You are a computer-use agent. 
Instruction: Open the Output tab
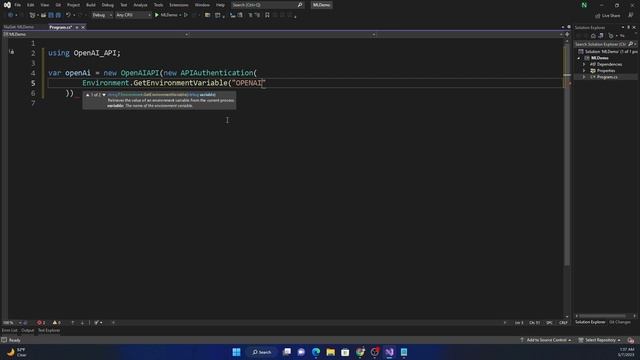[x=27, y=330]
